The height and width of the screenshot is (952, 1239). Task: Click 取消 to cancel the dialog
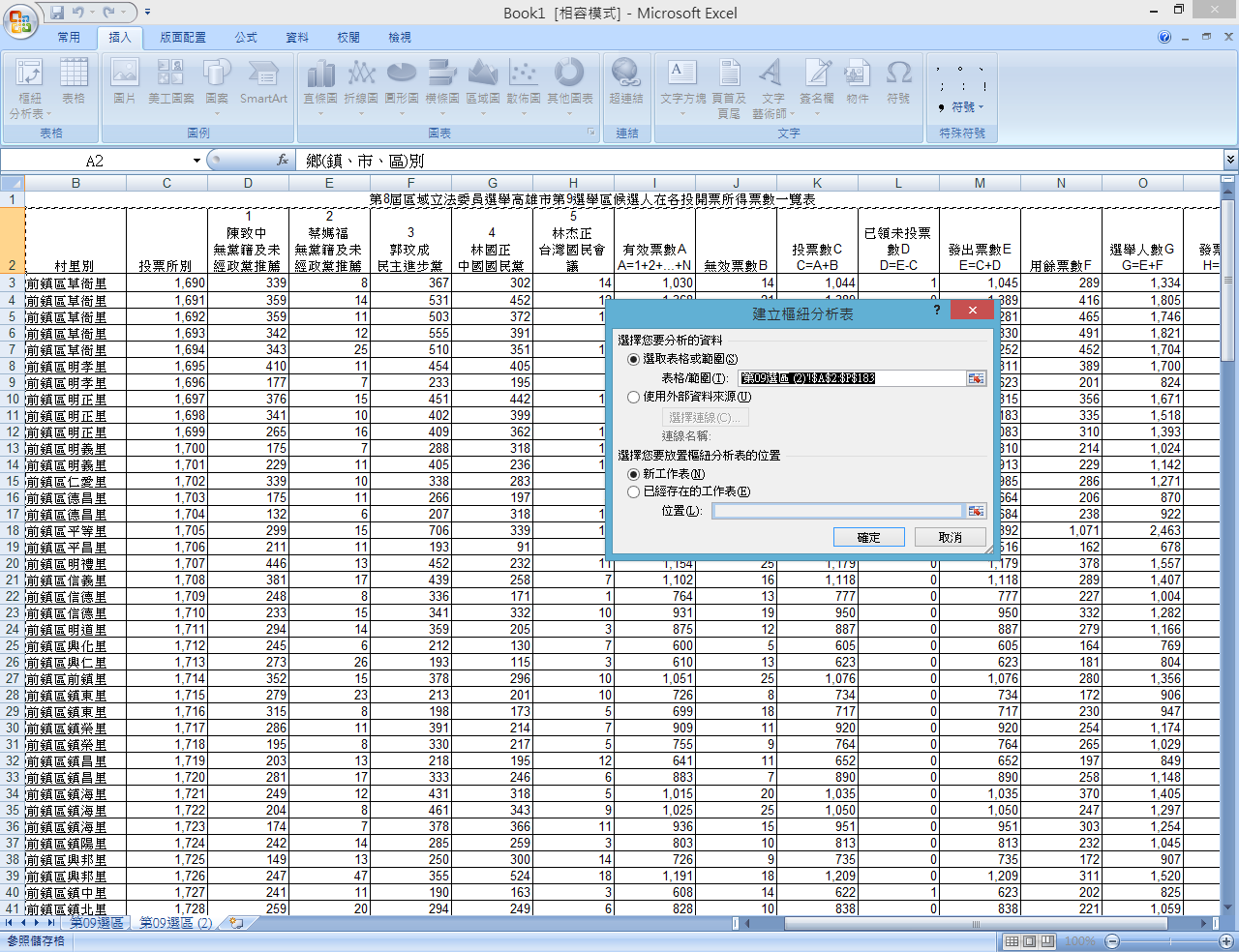click(x=950, y=537)
